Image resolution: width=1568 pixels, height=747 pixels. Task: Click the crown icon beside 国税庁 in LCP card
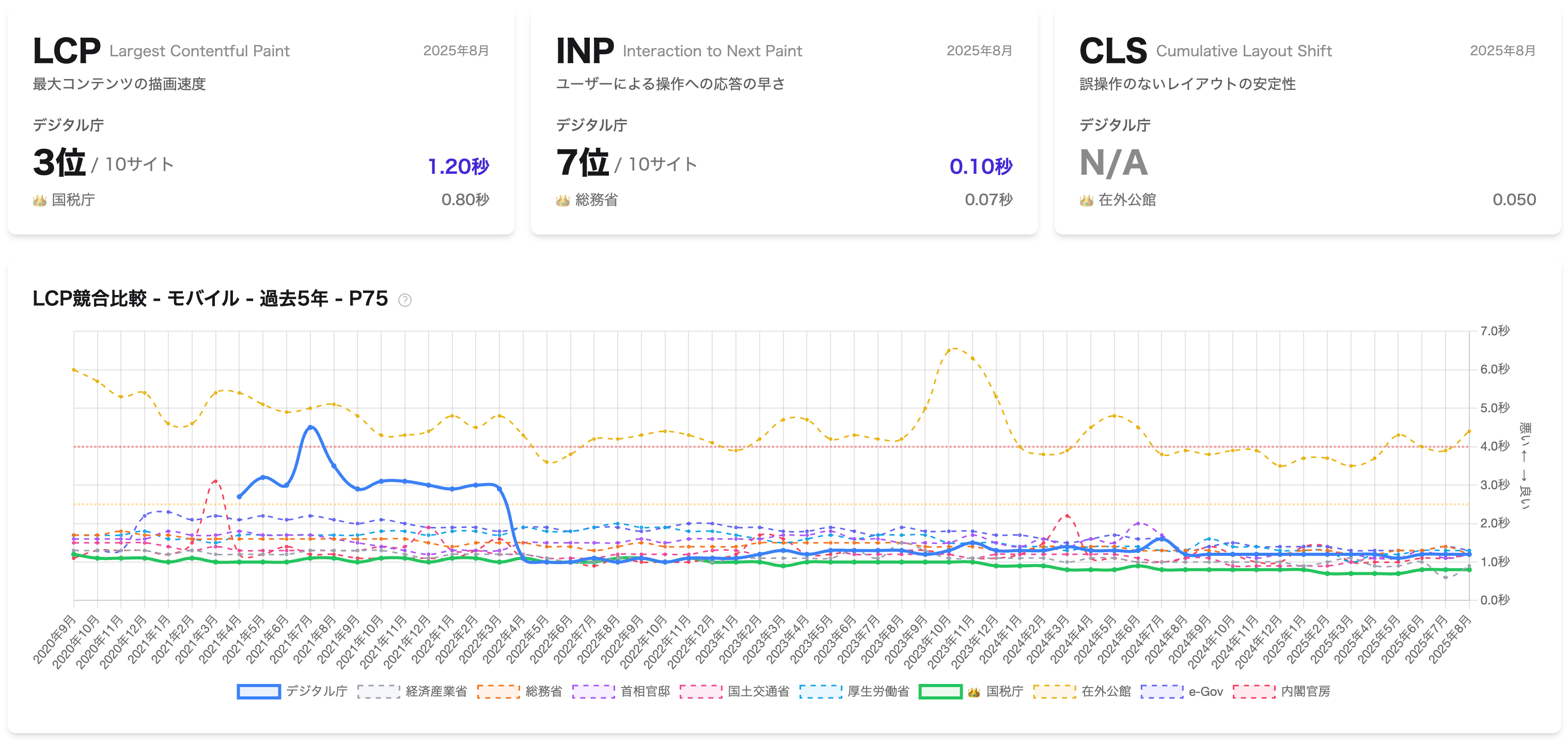click(x=40, y=199)
